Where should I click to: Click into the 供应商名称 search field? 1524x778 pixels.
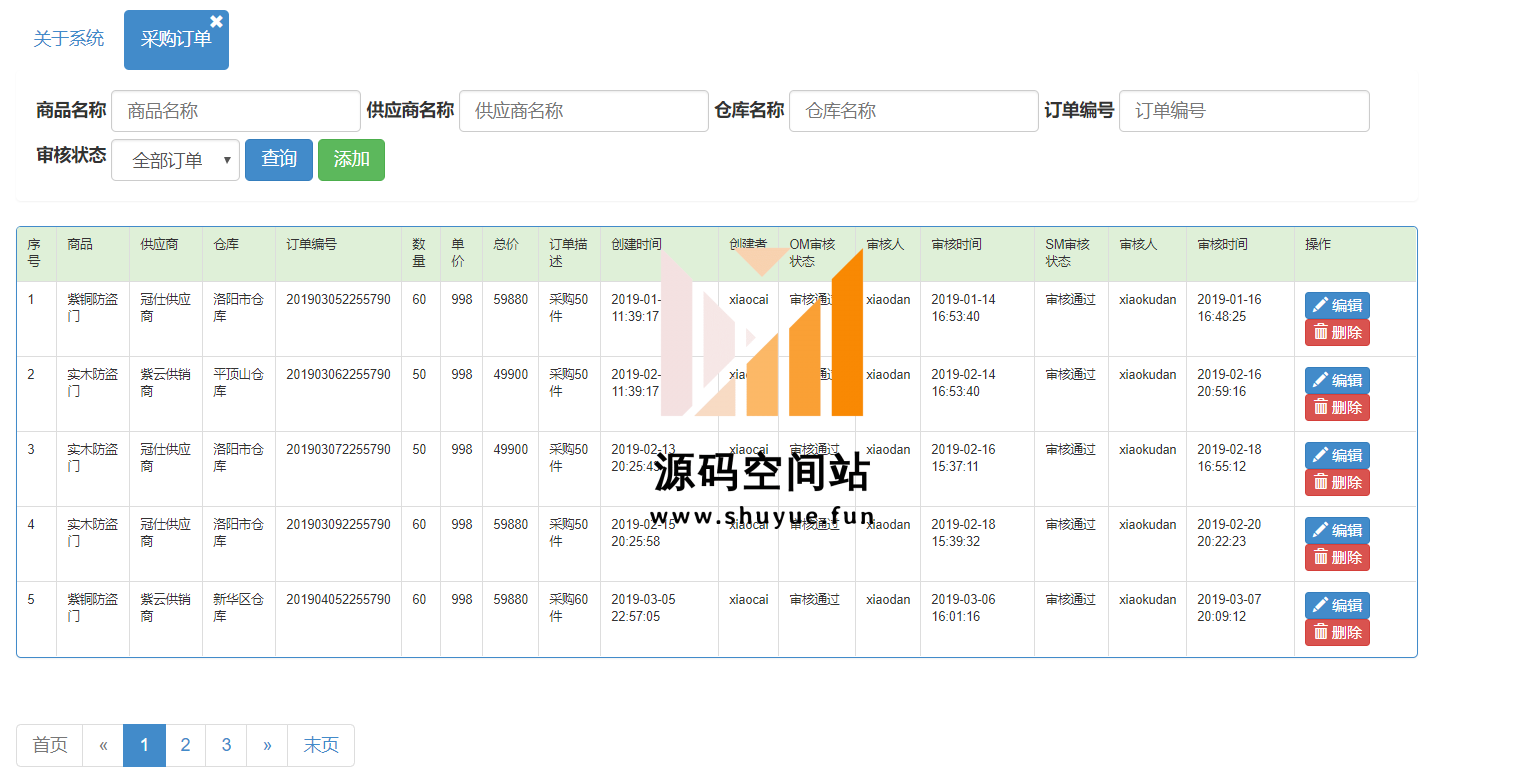click(583, 111)
